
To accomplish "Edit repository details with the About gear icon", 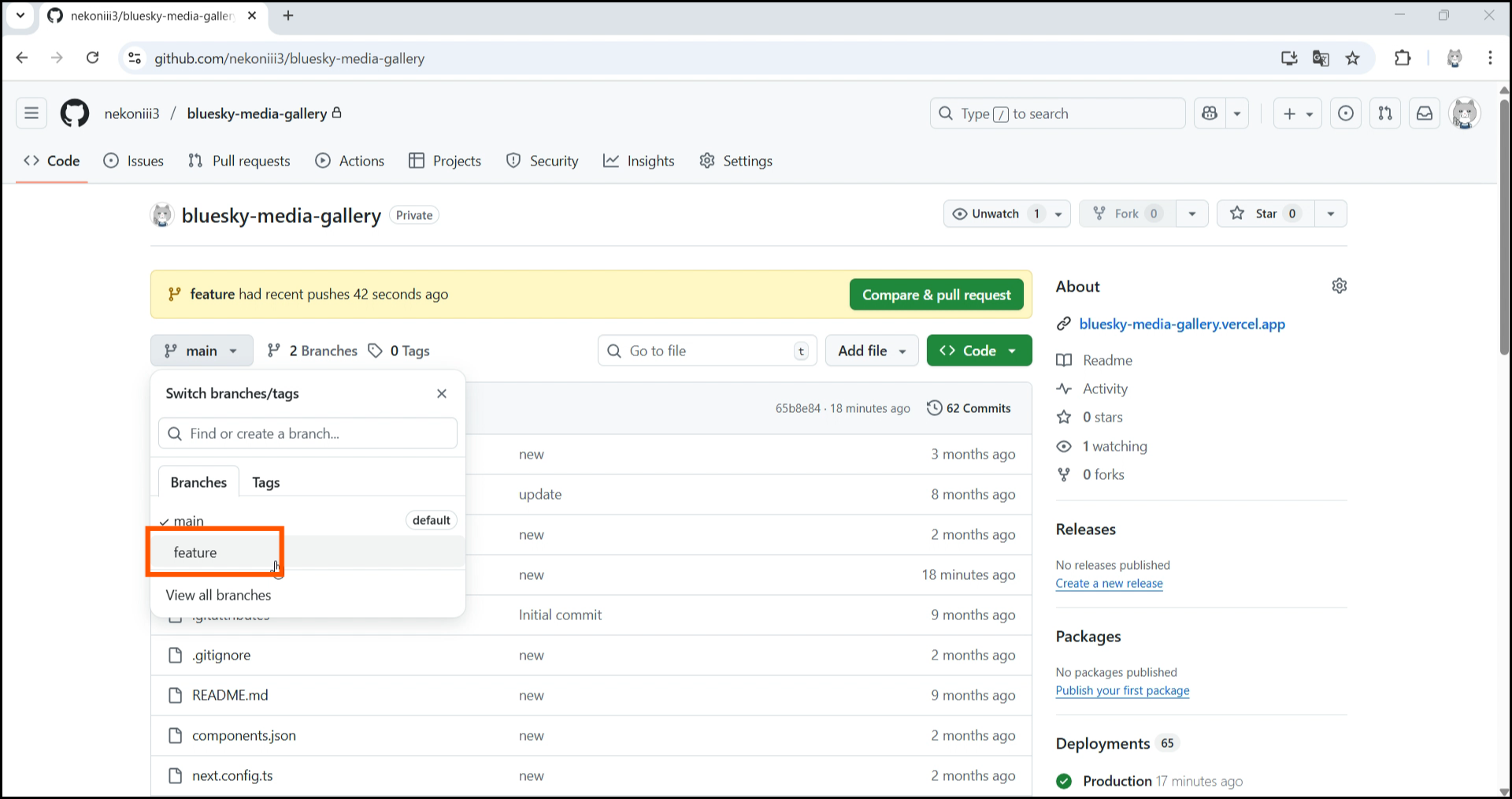I will point(1340,286).
